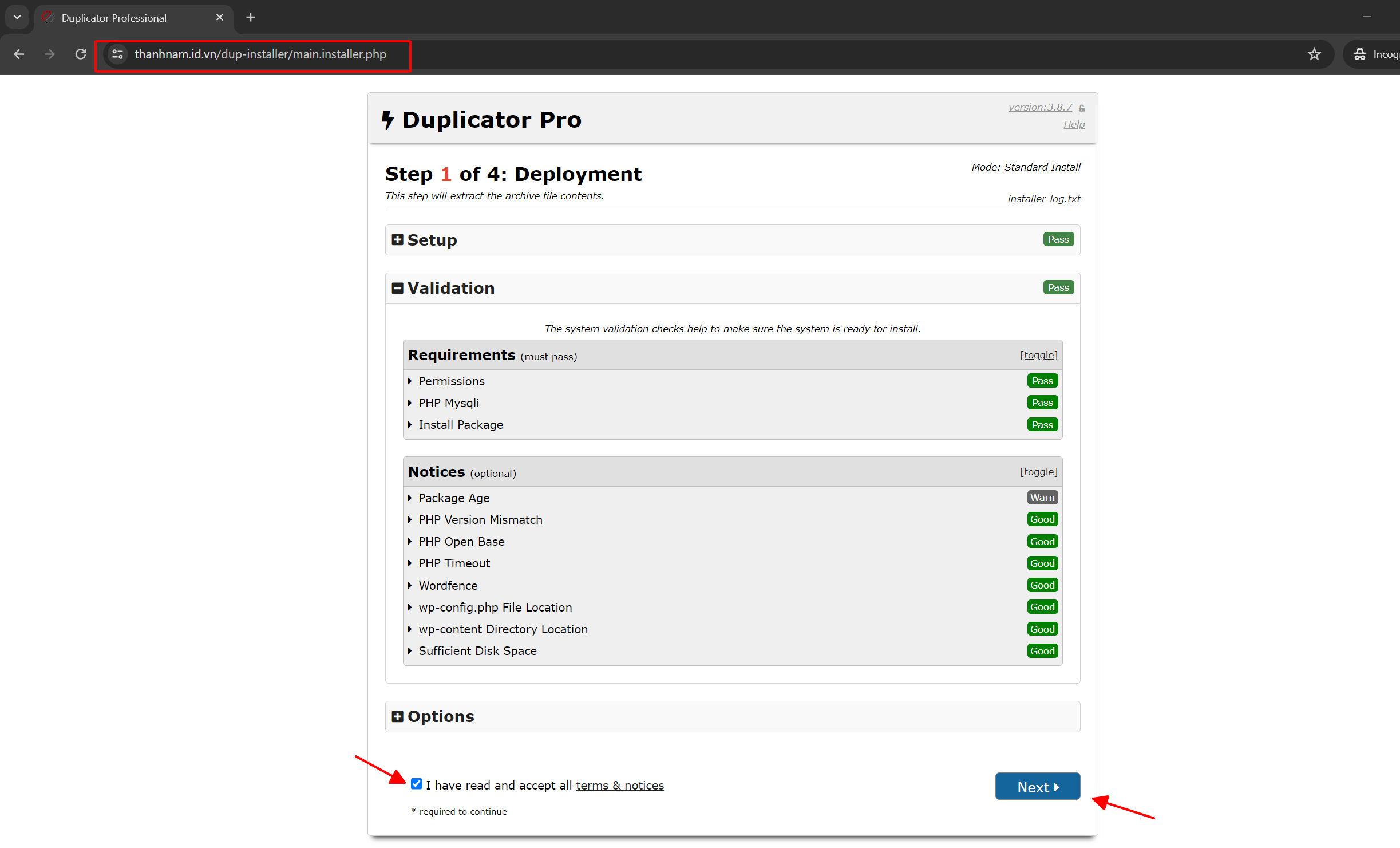Toggle the Notices list

pos(1039,472)
